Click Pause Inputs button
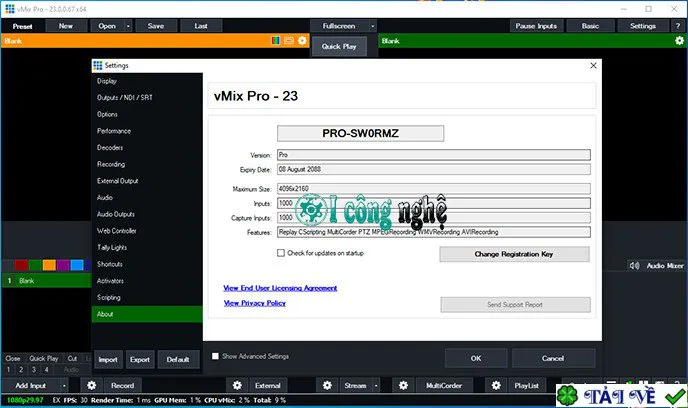This screenshot has width=688, height=408. [536, 26]
